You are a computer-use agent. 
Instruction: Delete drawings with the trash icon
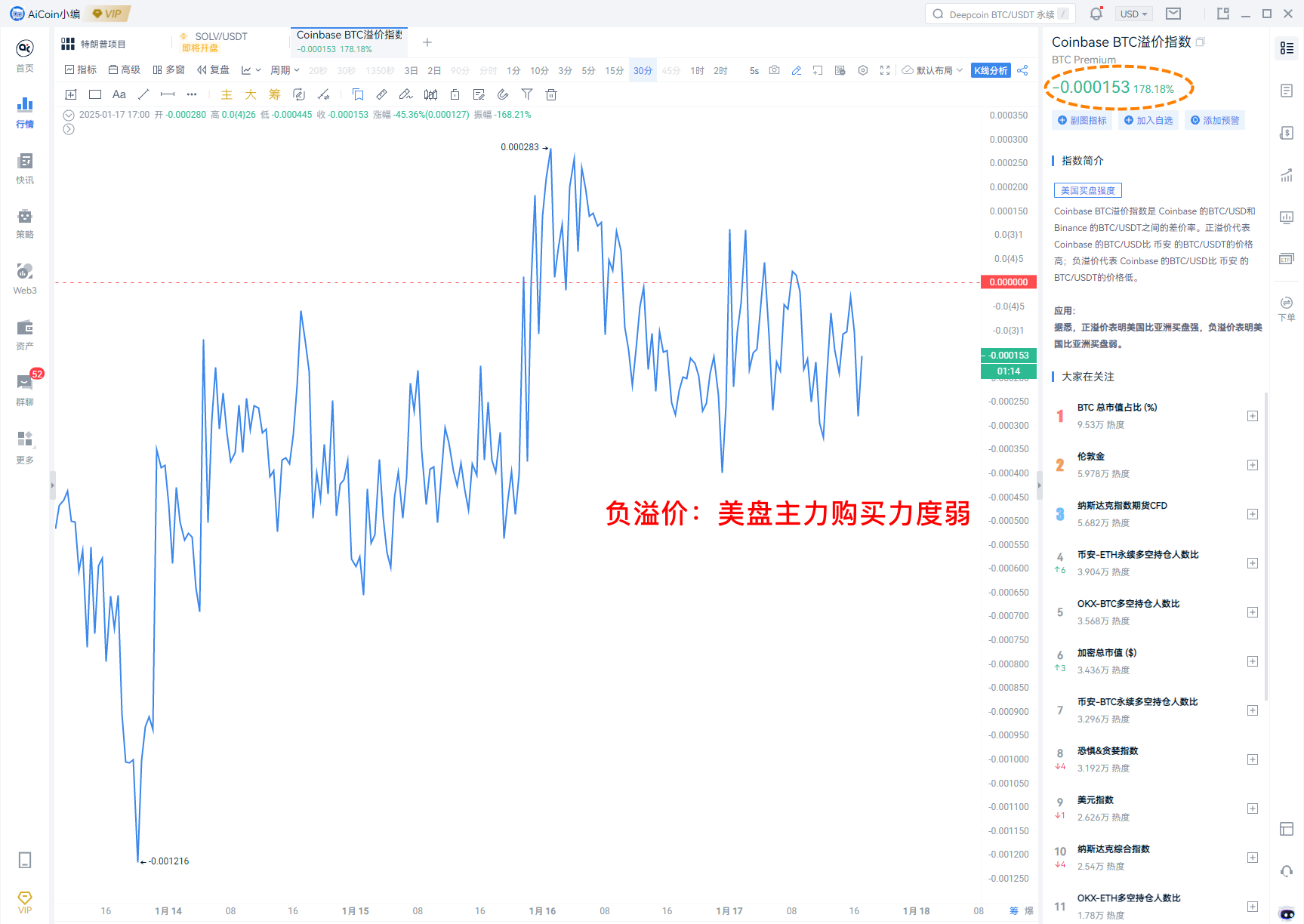(551, 94)
